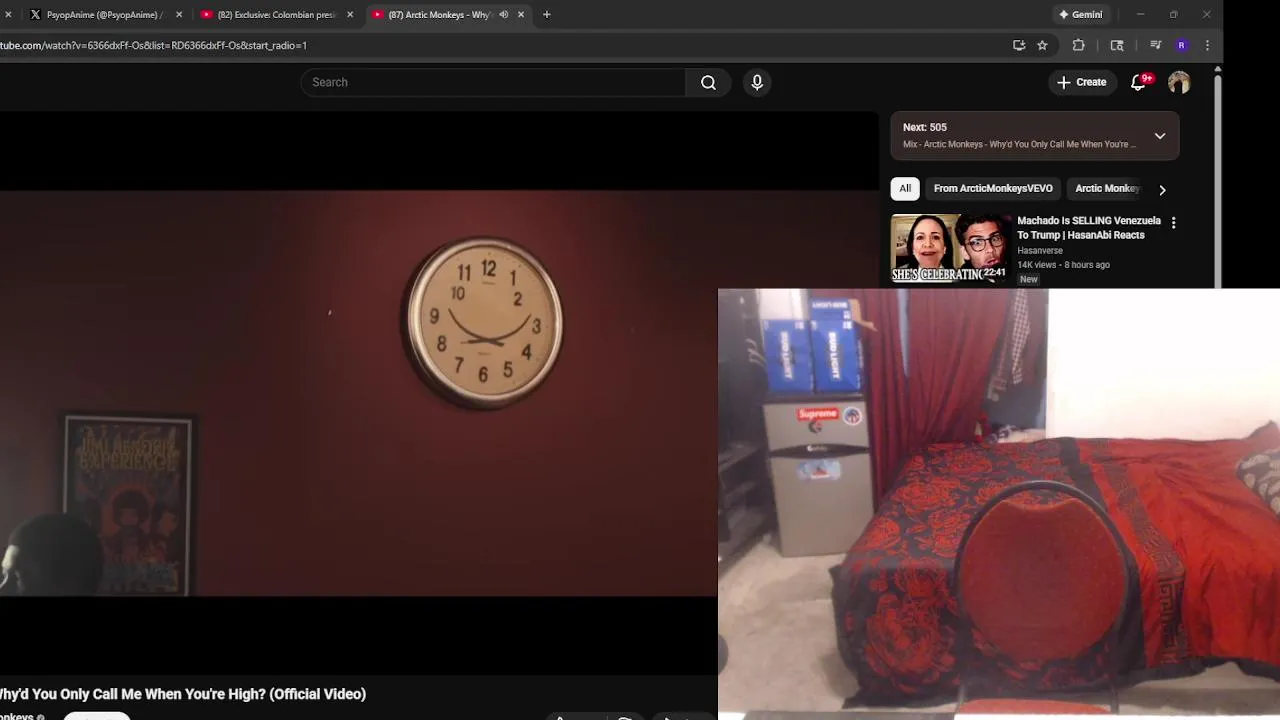
Task: Open the YouTube account avatar menu
Action: [x=1179, y=82]
